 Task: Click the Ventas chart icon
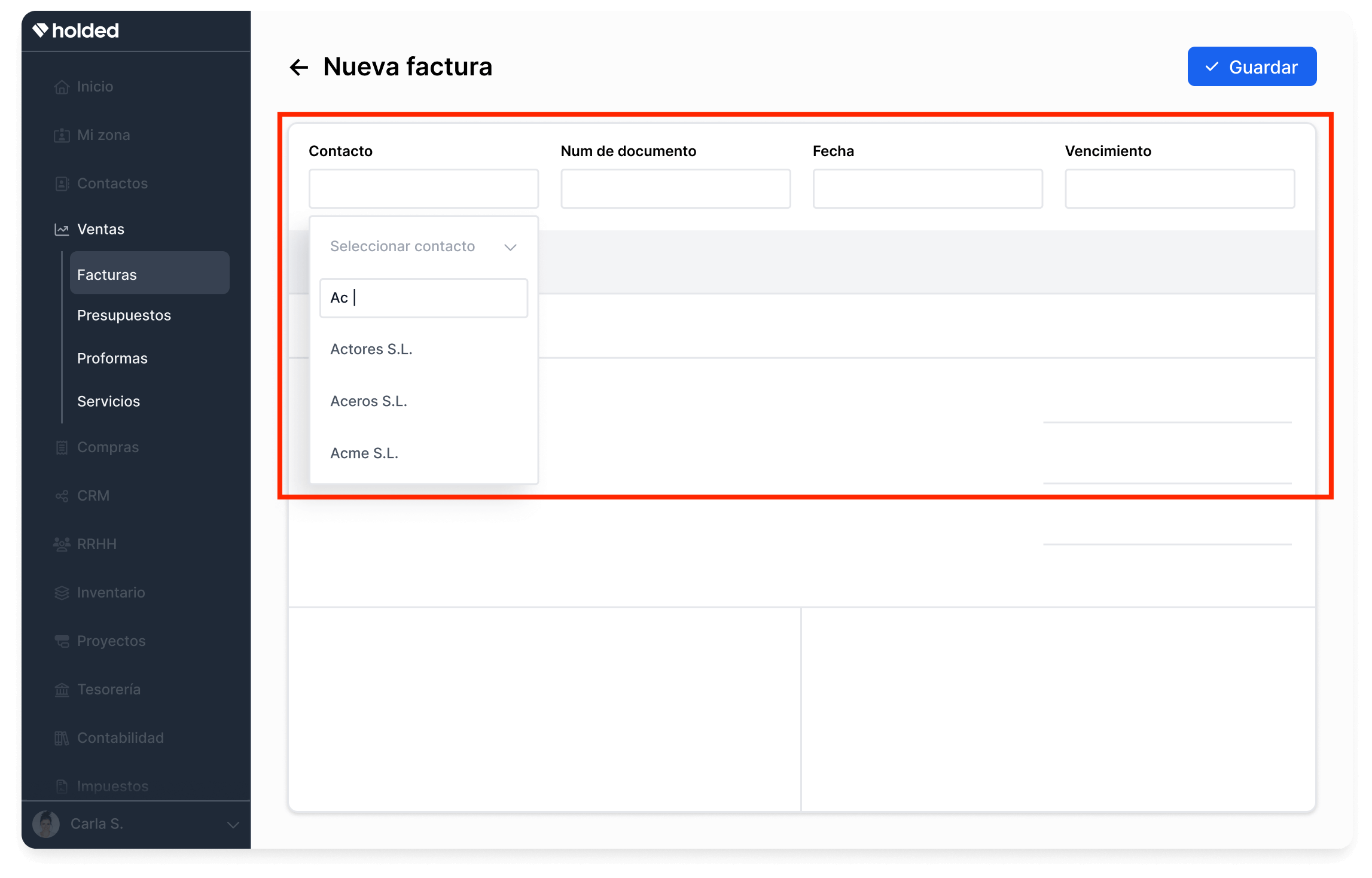pos(62,230)
